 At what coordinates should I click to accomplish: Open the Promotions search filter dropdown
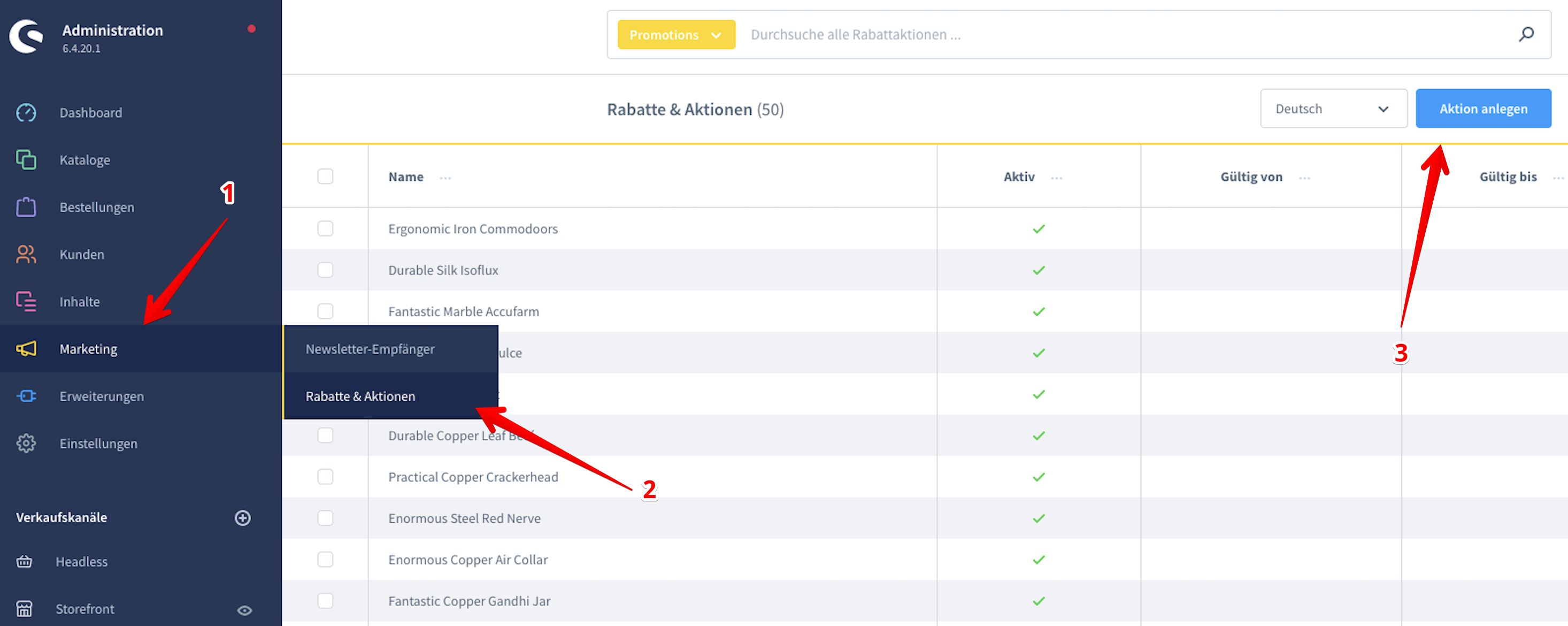pyautogui.click(x=675, y=35)
